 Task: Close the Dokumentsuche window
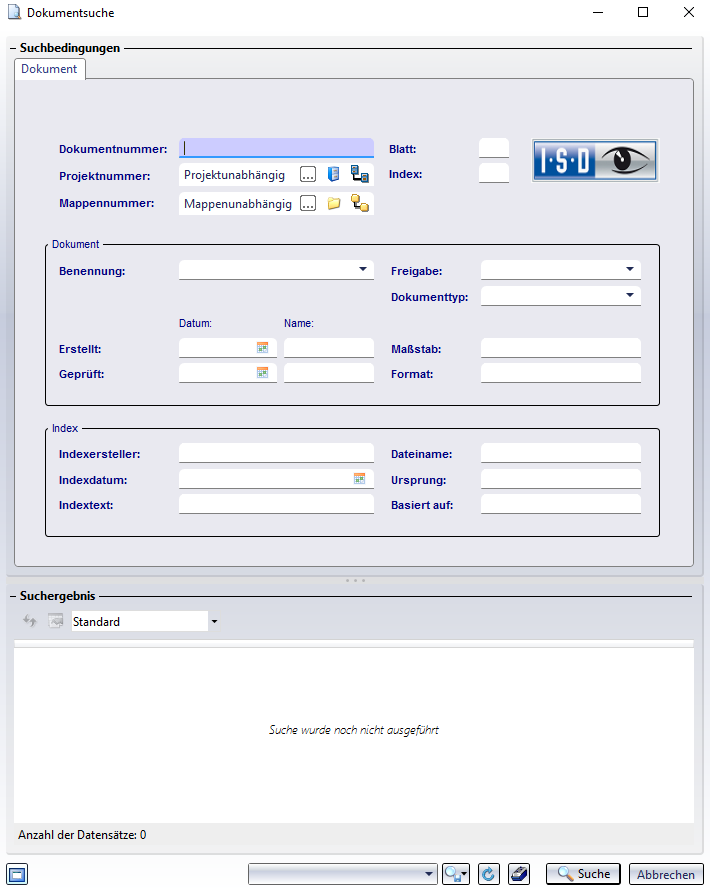click(688, 12)
